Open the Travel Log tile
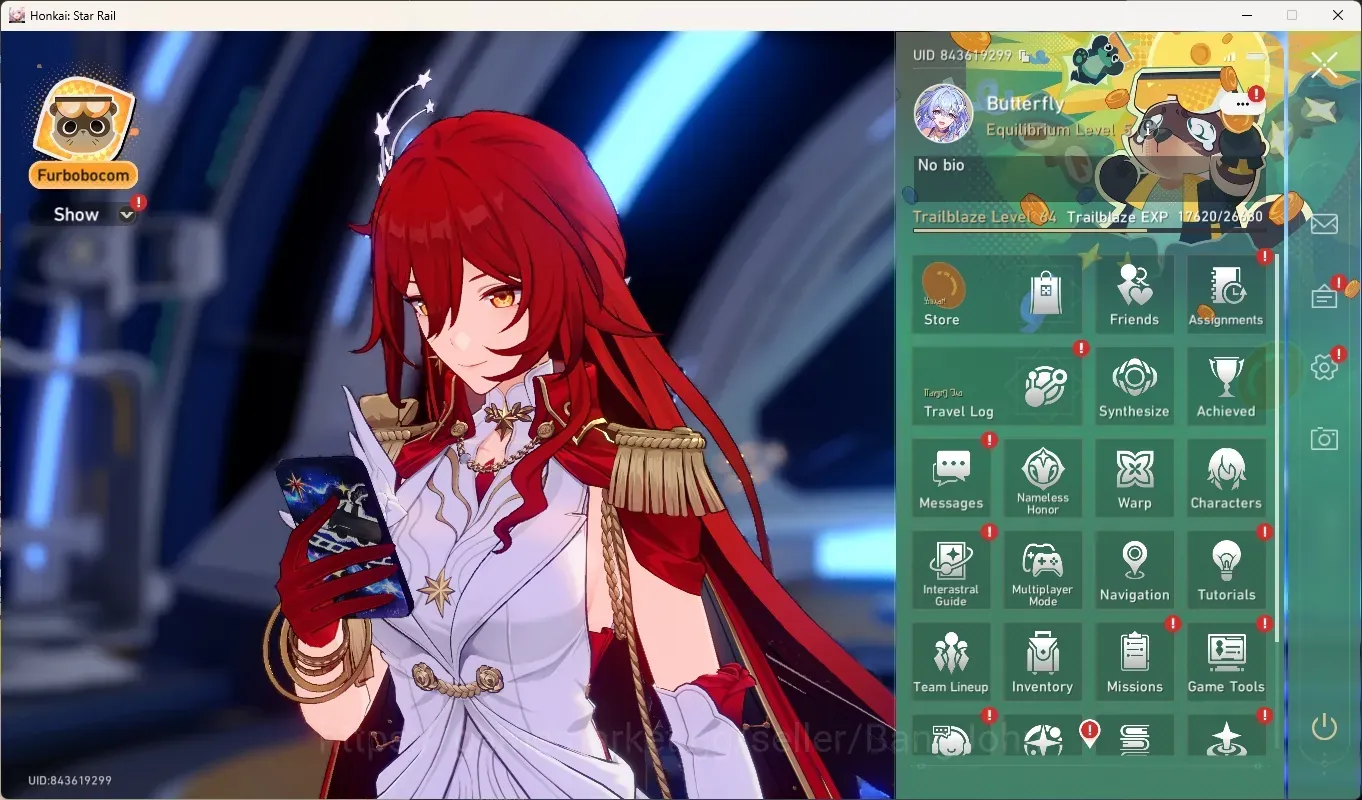This screenshot has width=1362, height=800. (x=997, y=386)
